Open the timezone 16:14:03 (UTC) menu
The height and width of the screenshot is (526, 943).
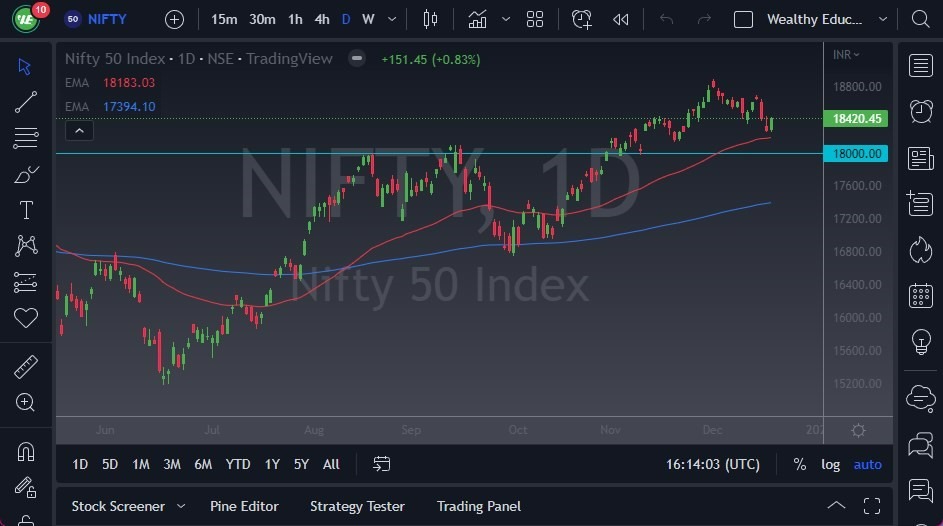point(713,464)
